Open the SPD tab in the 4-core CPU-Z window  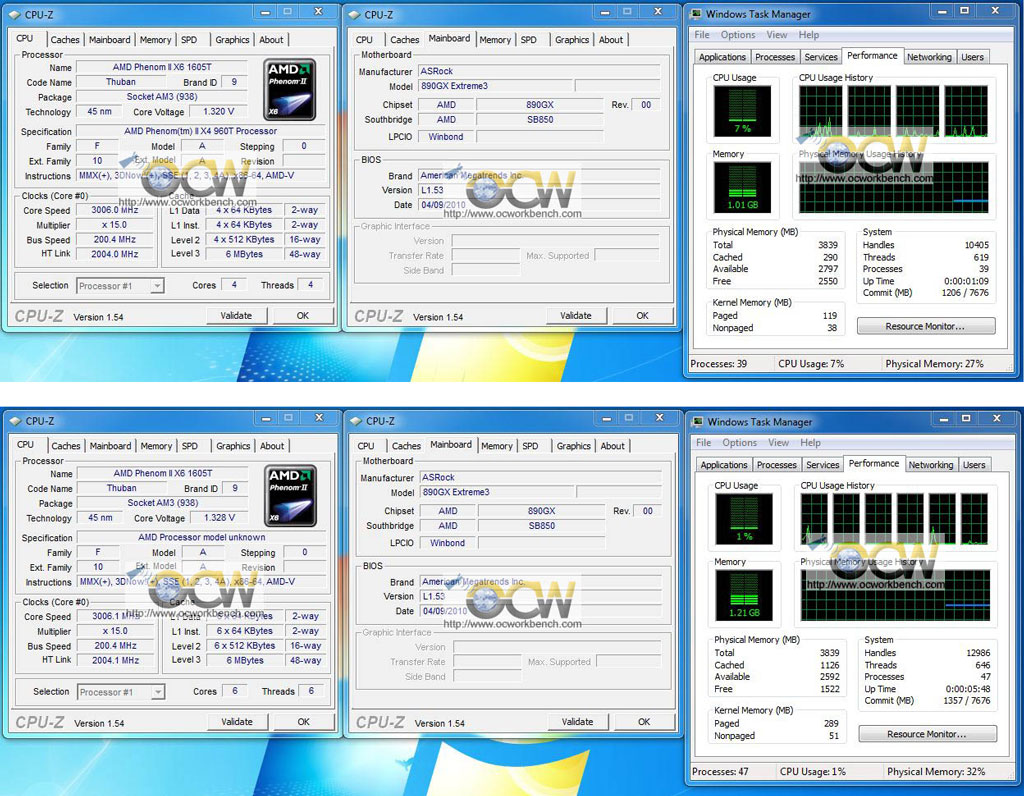pyautogui.click(x=189, y=40)
